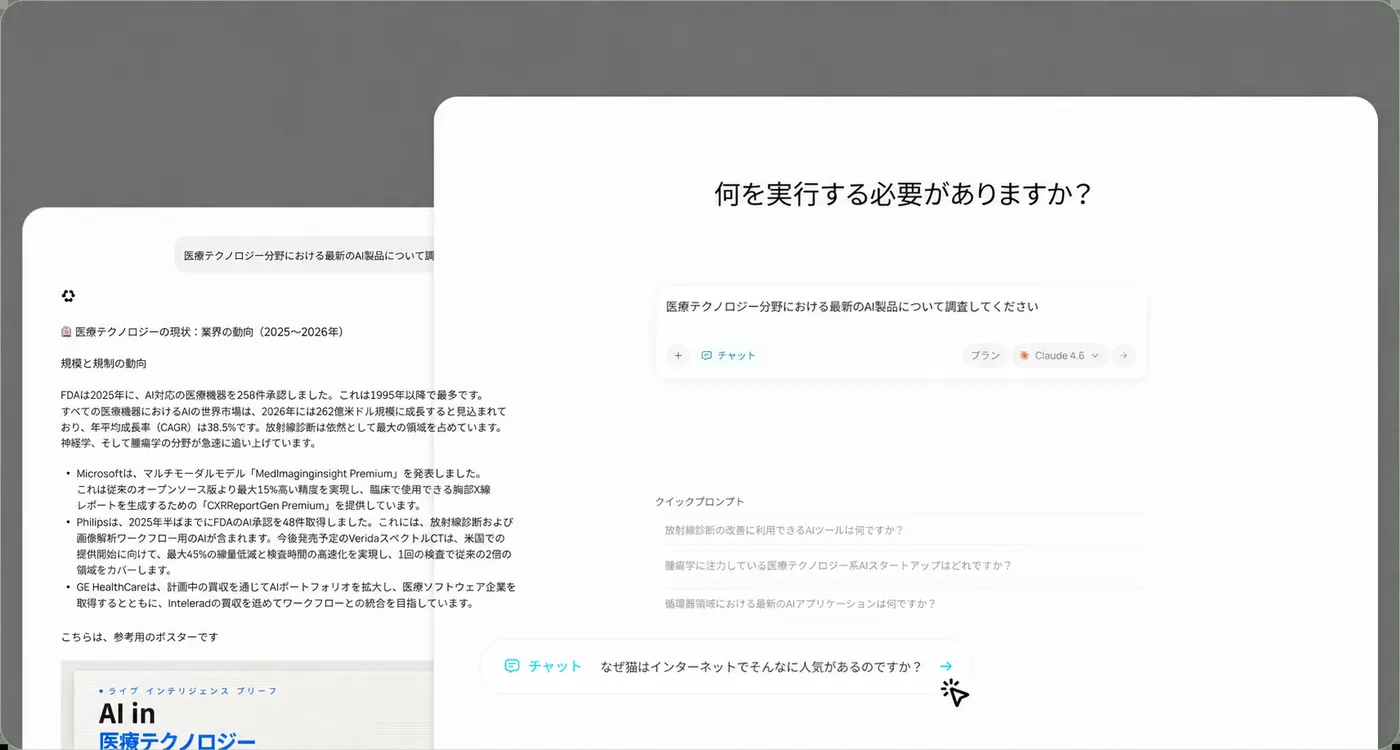Click the text こちらは、参考用のポスターです
Screen dimensions: 1400x750
click(x=139, y=637)
